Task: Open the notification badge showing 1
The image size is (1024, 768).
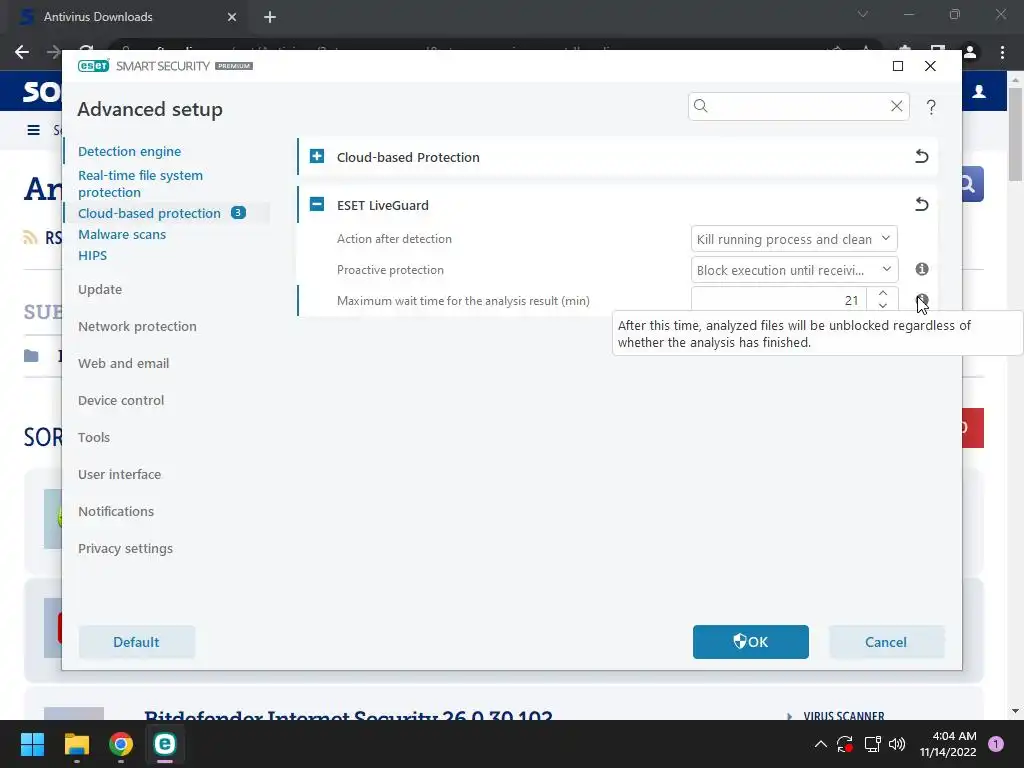Action: pyautogui.click(x=996, y=744)
